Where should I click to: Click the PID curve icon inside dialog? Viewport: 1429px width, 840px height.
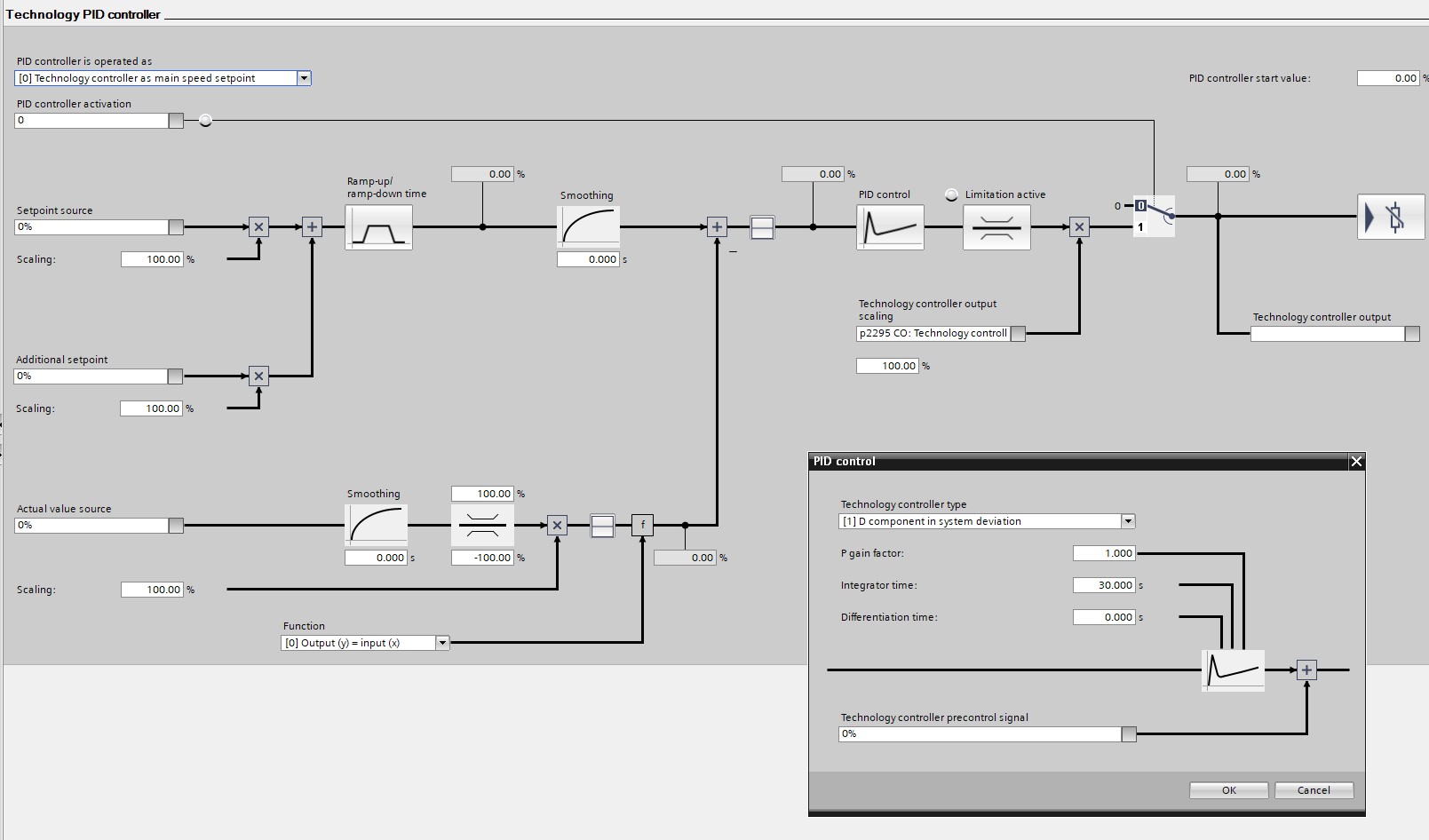pyautogui.click(x=1233, y=670)
